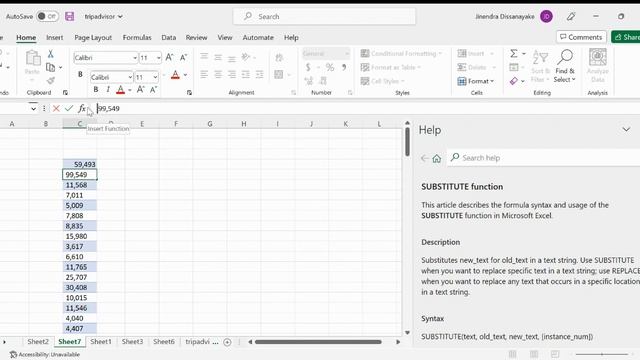Click the vertical scrollbar thumb
The width and height of the screenshot is (640, 360).
point(407,141)
